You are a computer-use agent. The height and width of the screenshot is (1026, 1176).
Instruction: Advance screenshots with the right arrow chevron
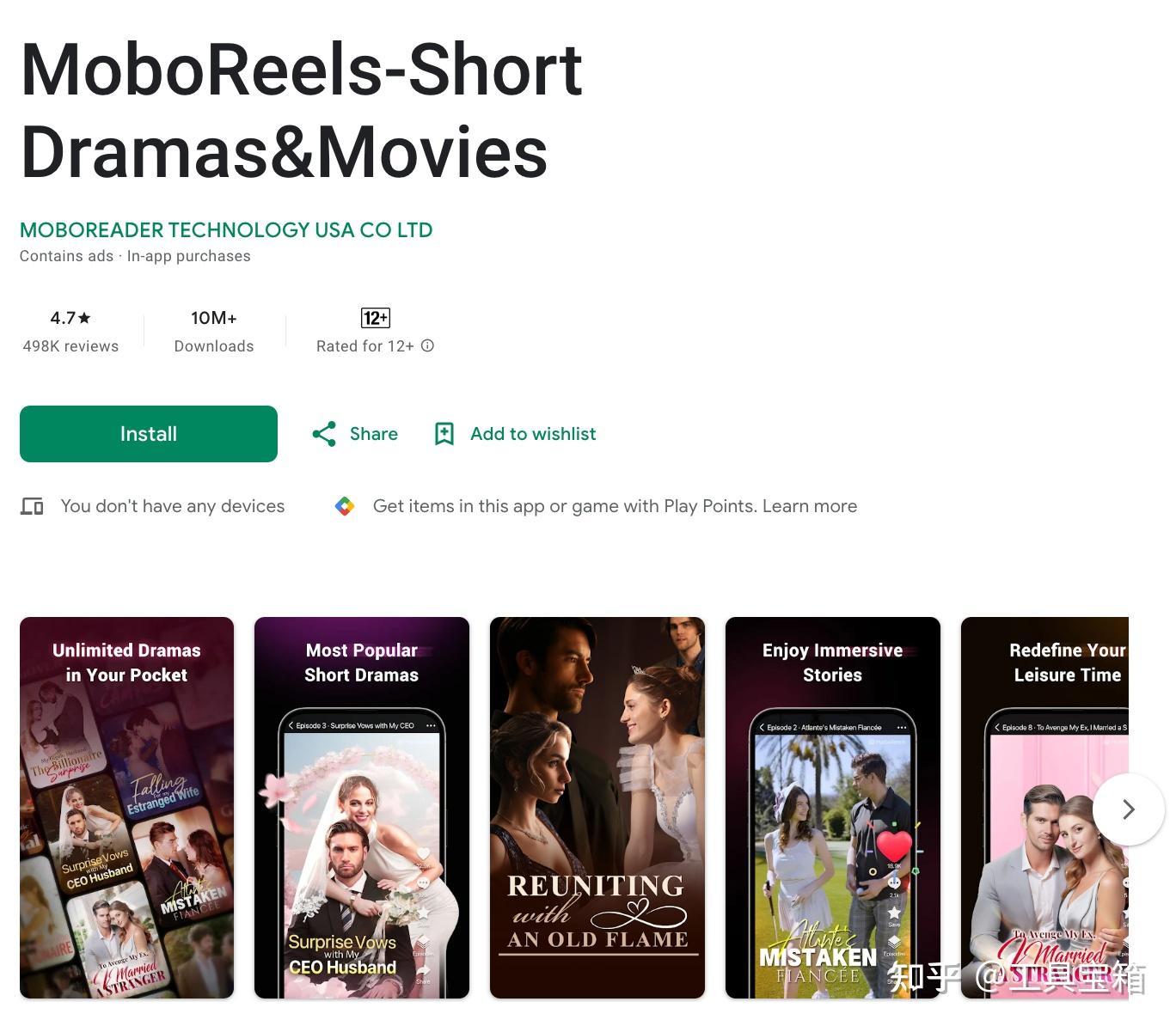[1129, 809]
